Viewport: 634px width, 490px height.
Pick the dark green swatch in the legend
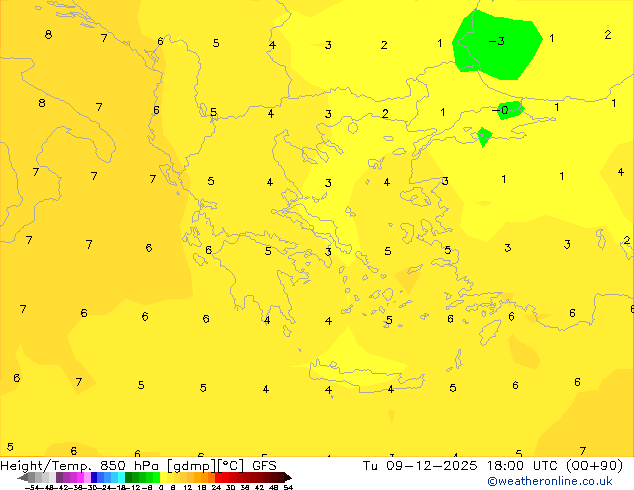pos(128,477)
